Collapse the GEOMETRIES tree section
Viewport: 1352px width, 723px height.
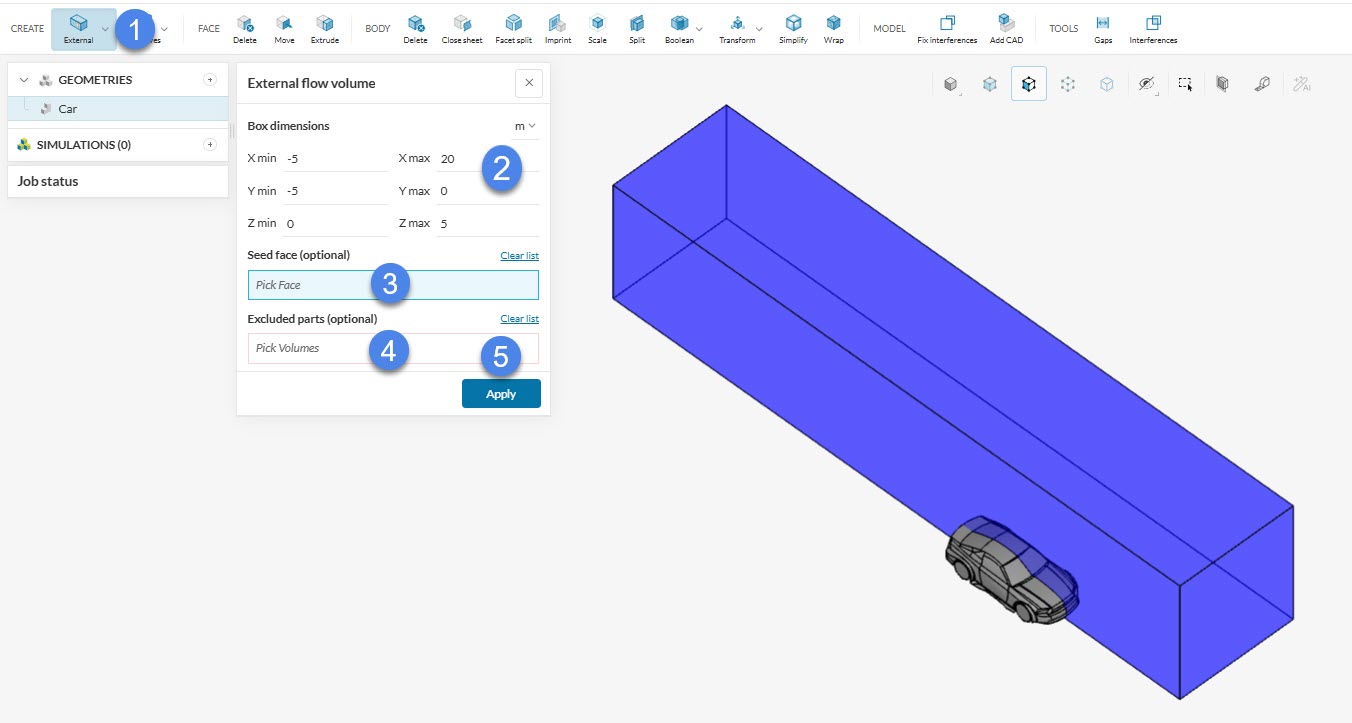pos(24,80)
